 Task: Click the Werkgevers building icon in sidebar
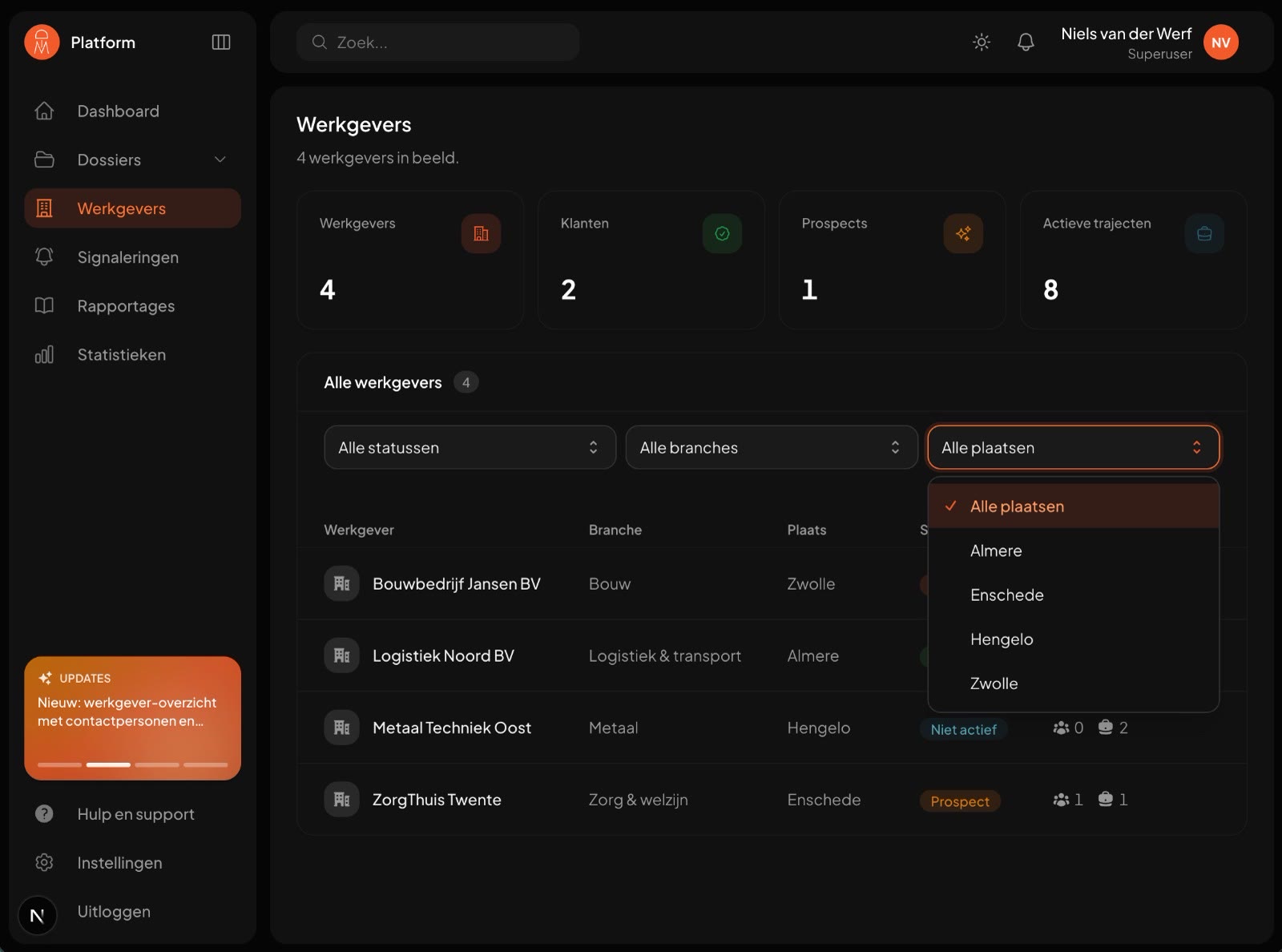(45, 208)
